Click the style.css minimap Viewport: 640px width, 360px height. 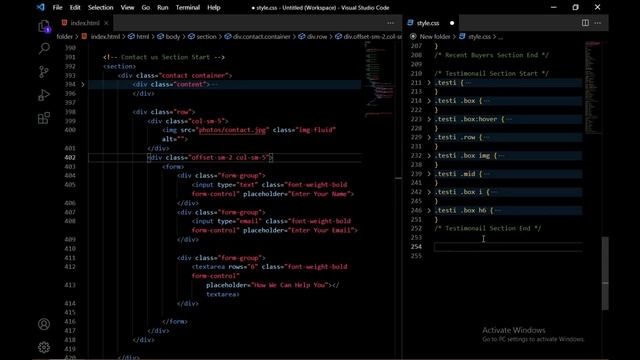[x=593, y=88]
